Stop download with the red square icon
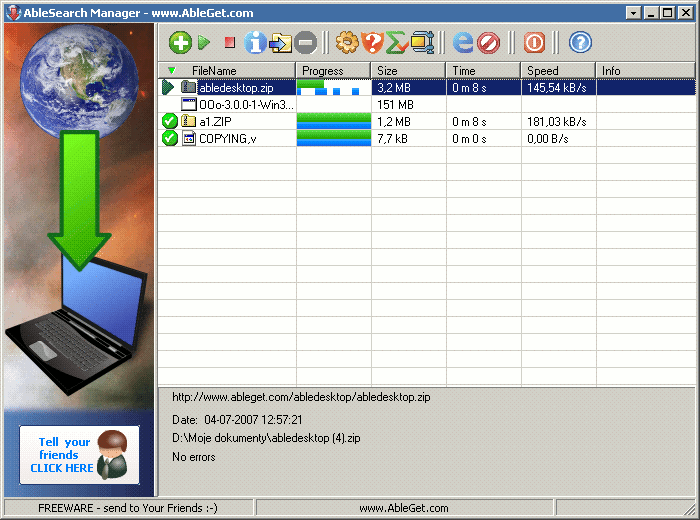This screenshot has width=700, height=520. (x=229, y=43)
